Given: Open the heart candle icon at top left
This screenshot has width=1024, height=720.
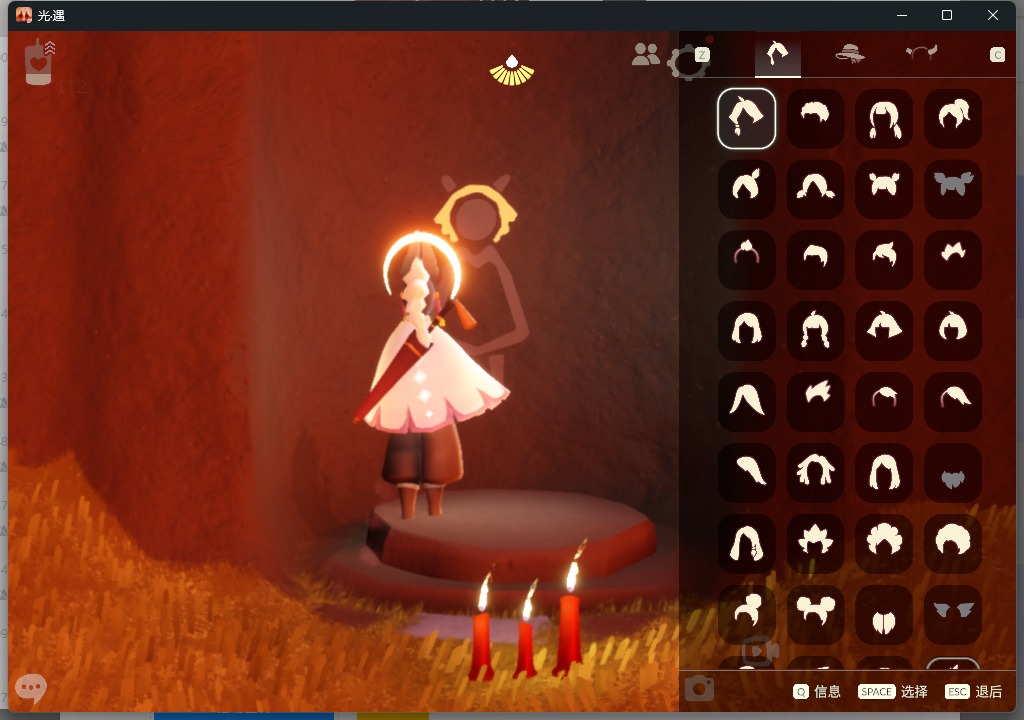Looking at the screenshot, I should point(39,62).
